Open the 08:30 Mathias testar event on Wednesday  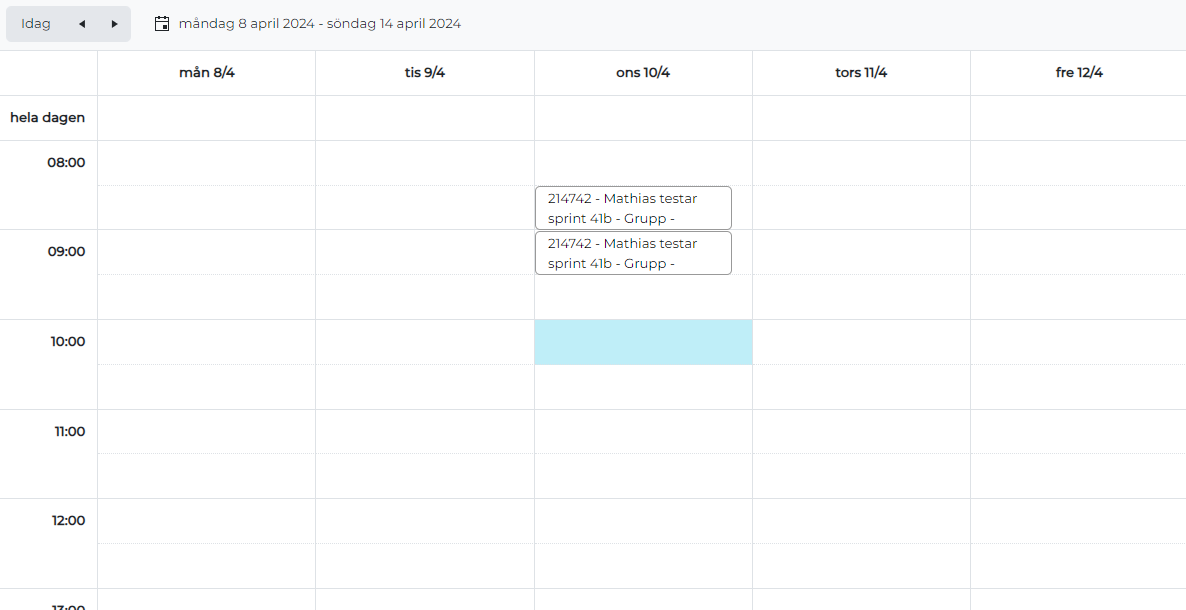[633, 207]
